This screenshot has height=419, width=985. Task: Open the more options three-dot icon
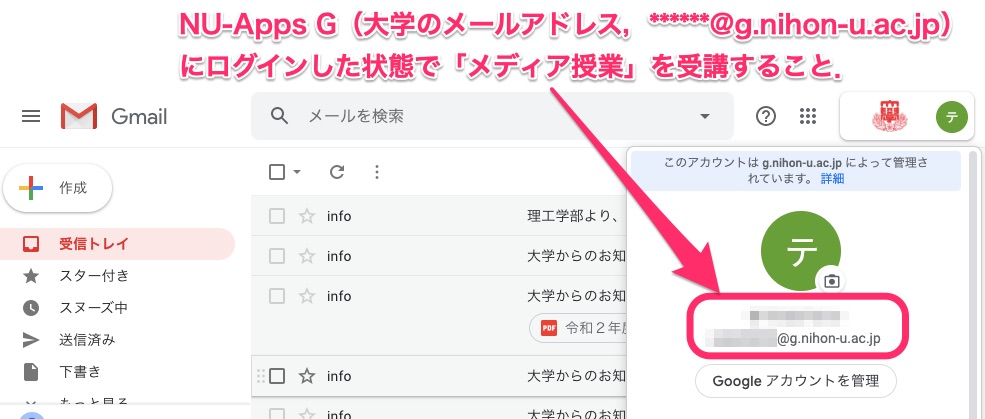(x=376, y=171)
